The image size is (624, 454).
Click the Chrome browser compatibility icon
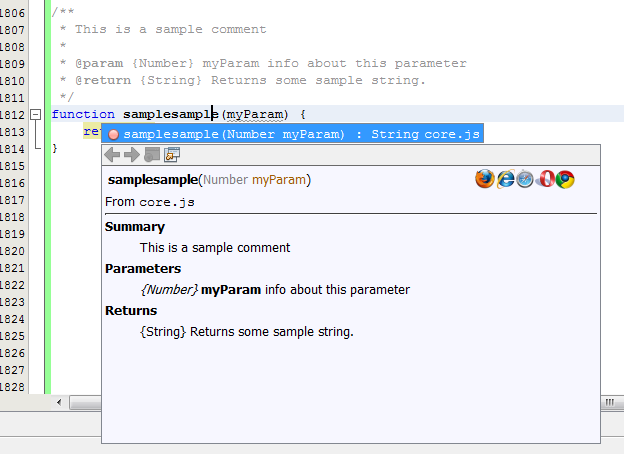(x=566, y=179)
